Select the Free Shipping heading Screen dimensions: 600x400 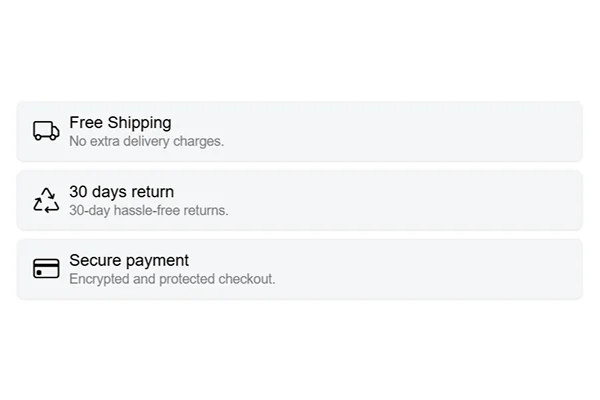pyautogui.click(x=120, y=123)
